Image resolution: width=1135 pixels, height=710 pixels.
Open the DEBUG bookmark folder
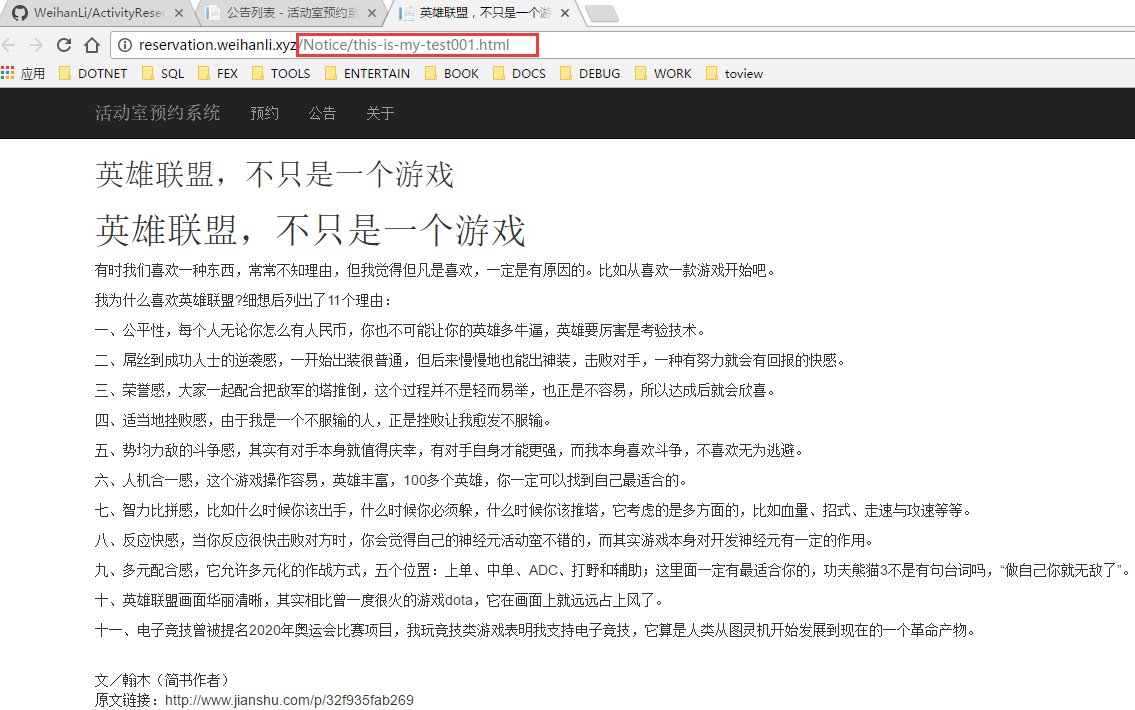click(x=590, y=73)
